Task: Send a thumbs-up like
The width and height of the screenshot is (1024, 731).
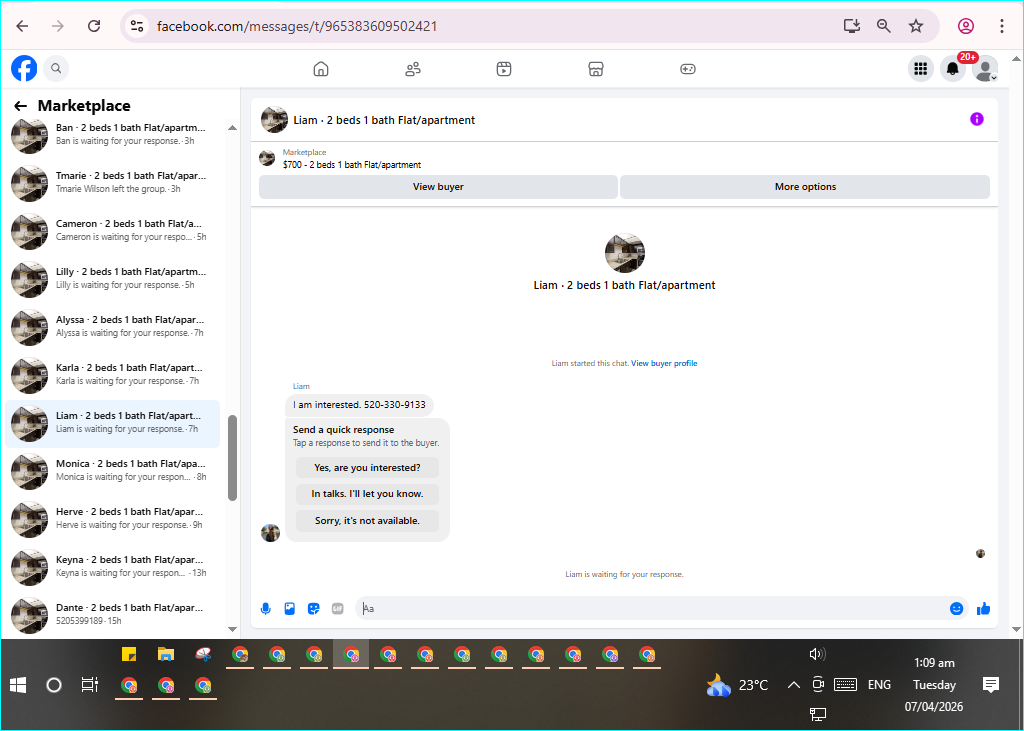Action: 984,609
